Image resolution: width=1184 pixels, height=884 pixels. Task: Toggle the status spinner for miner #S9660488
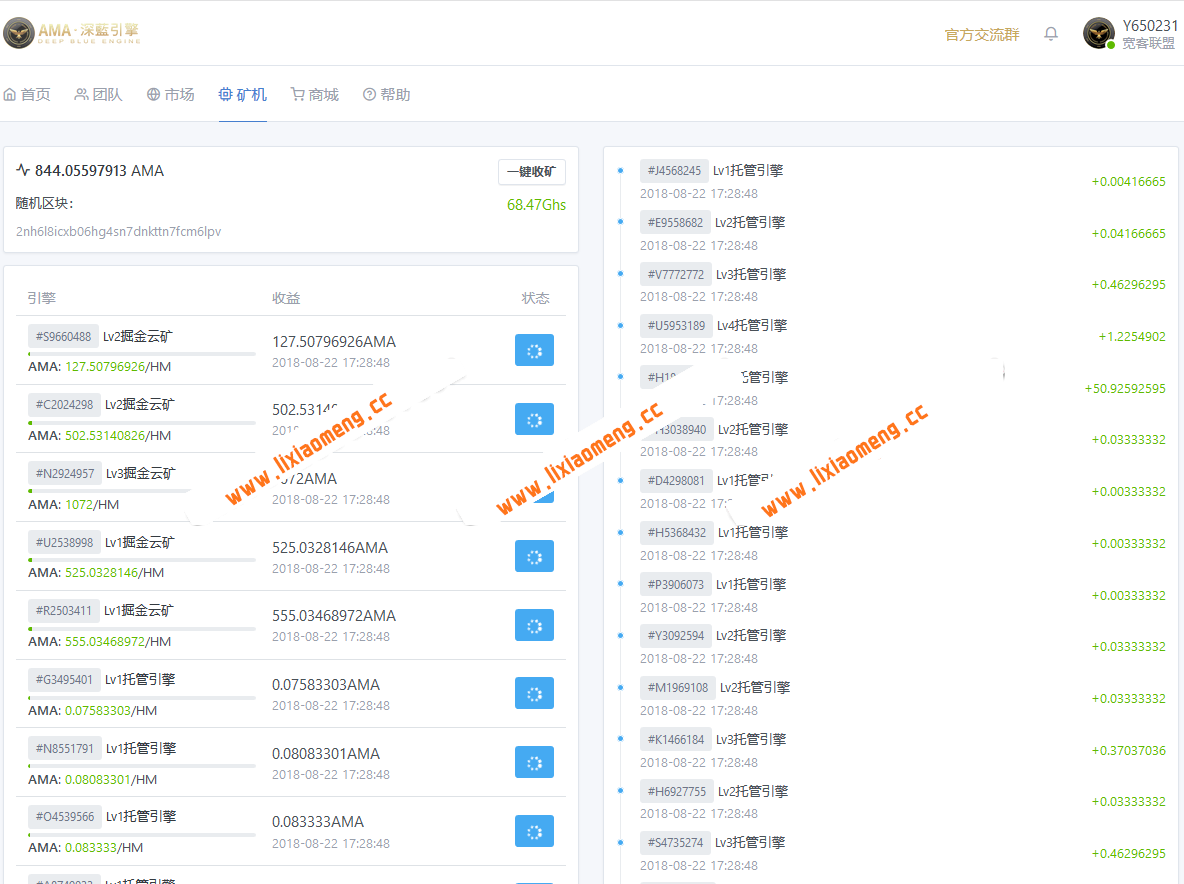534,350
